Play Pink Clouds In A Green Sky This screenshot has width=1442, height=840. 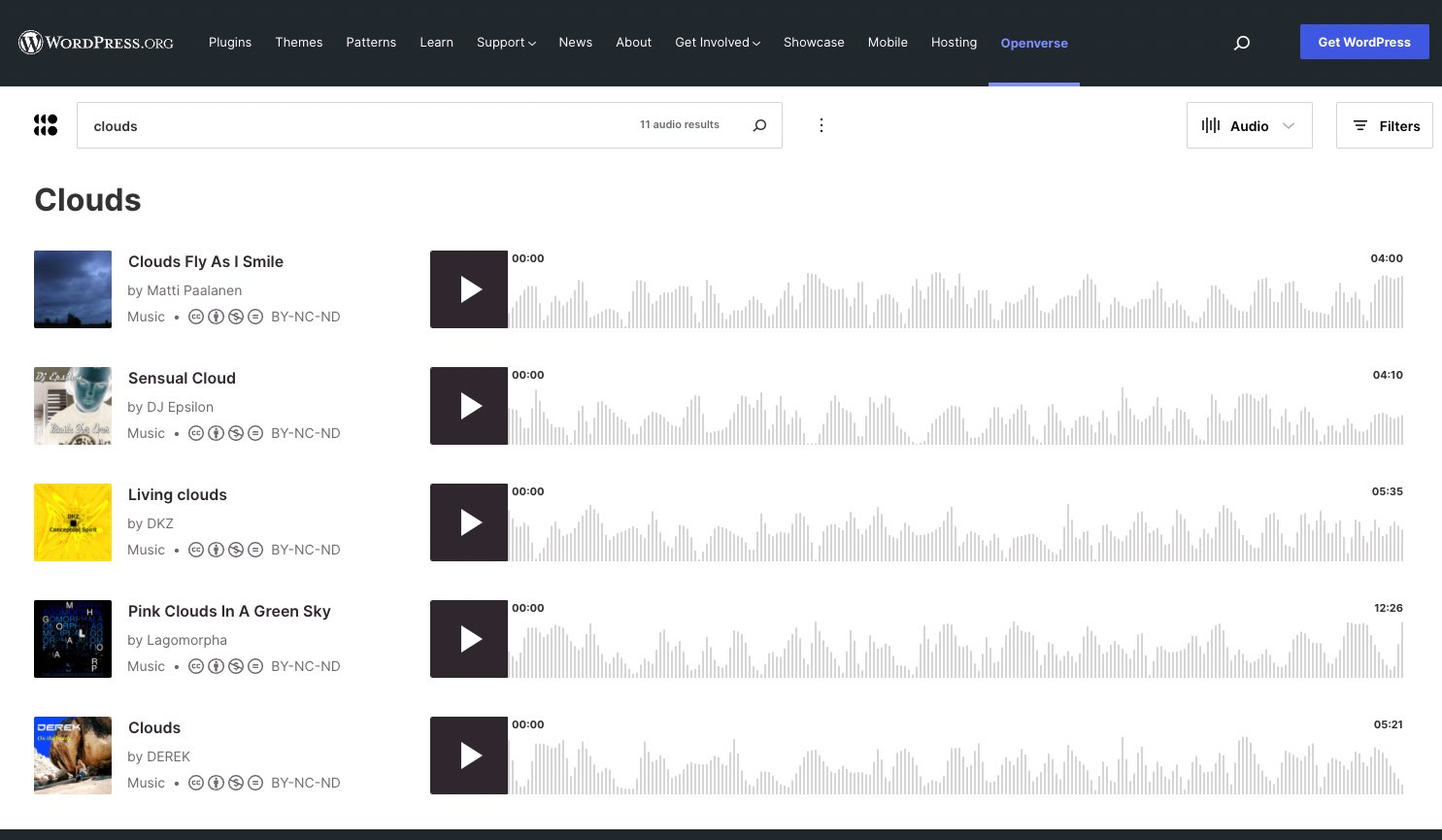click(469, 639)
